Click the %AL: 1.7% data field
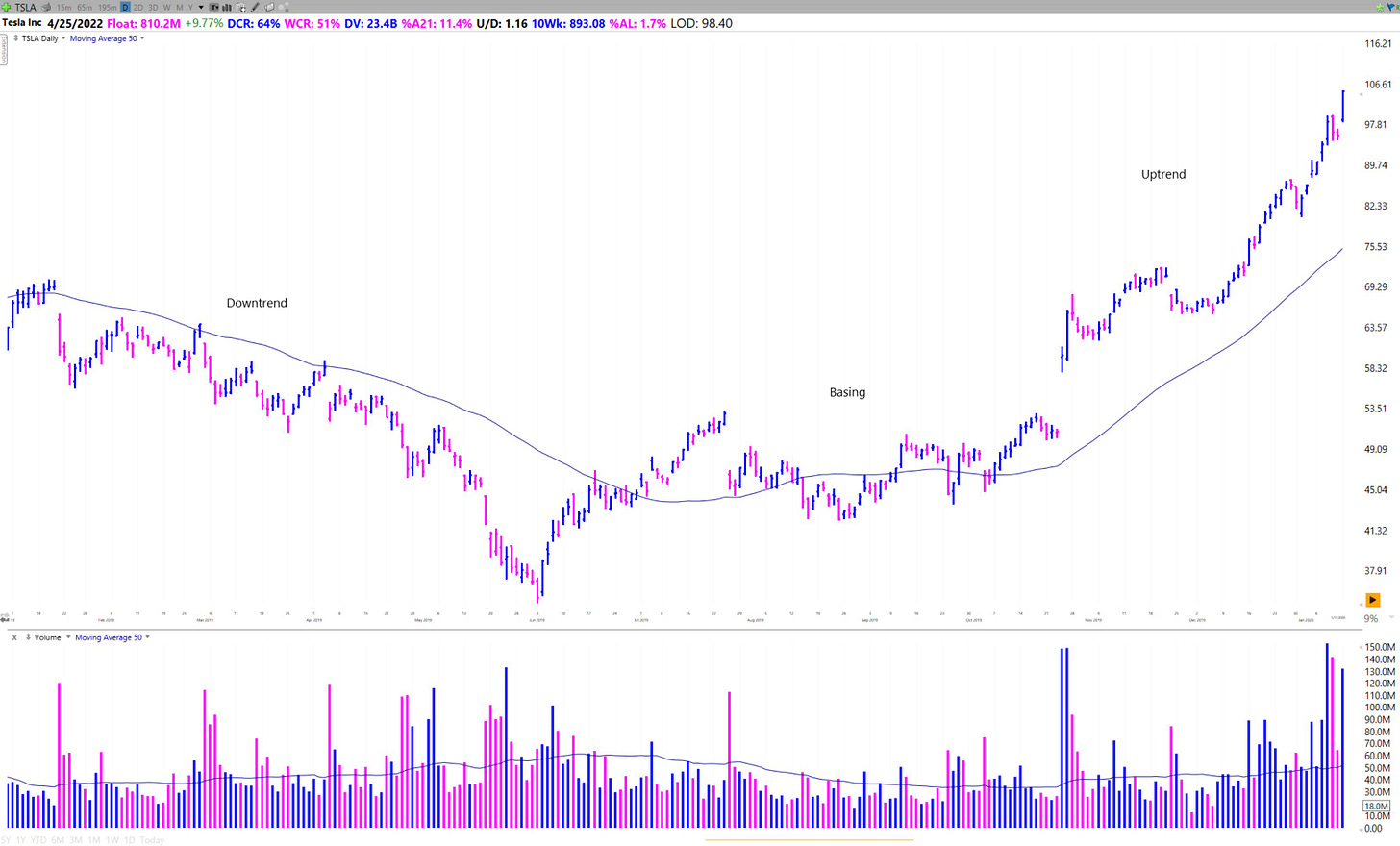Viewport: 1400px width, 846px height. coord(637,23)
